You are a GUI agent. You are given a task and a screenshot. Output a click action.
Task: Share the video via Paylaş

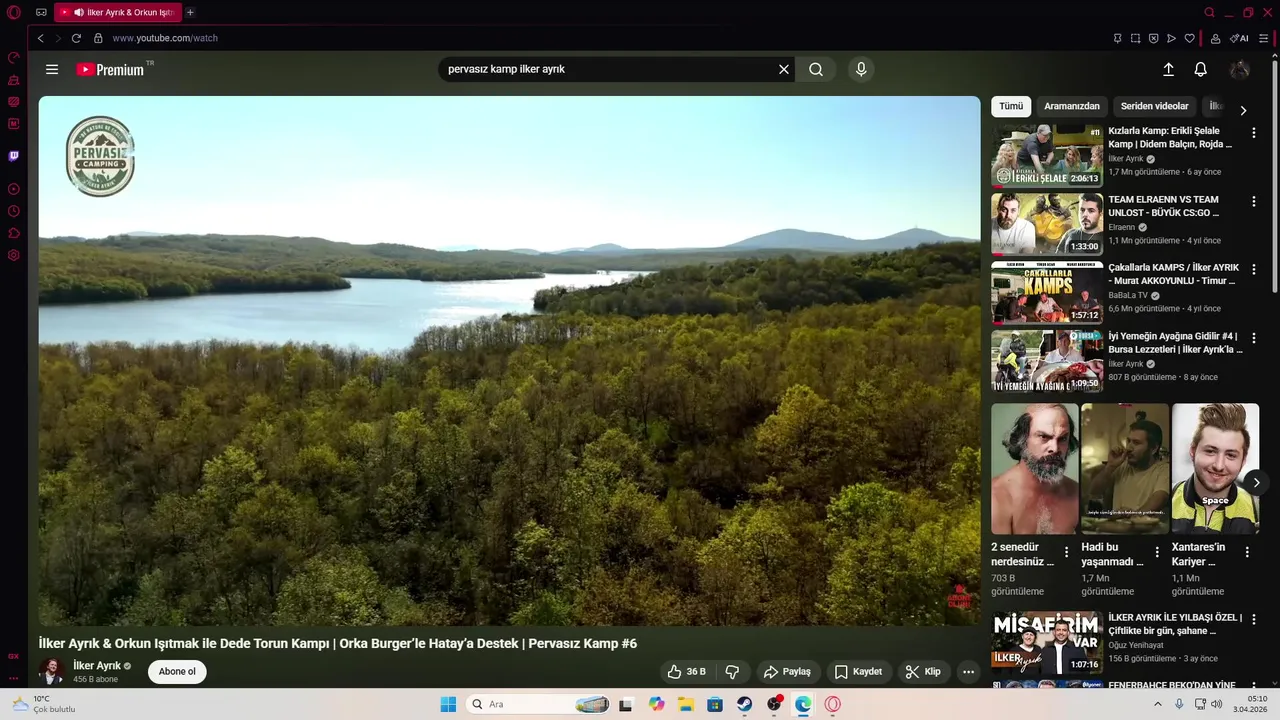click(788, 672)
